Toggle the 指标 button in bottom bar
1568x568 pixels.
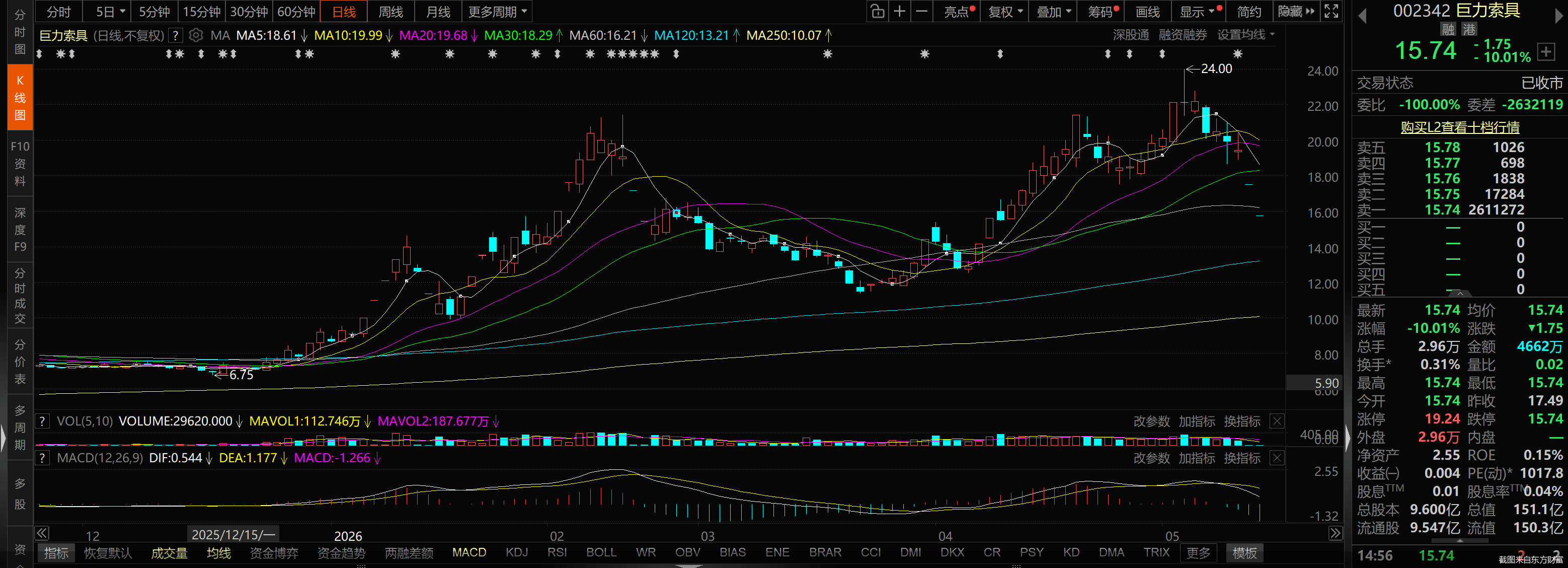click(x=56, y=553)
